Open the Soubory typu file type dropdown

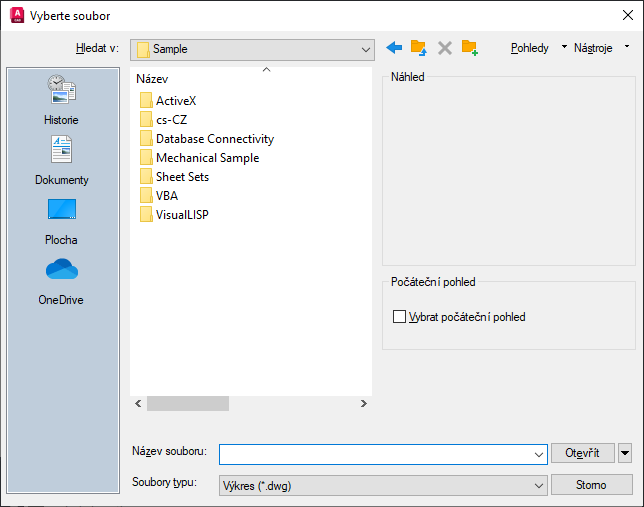coord(383,486)
